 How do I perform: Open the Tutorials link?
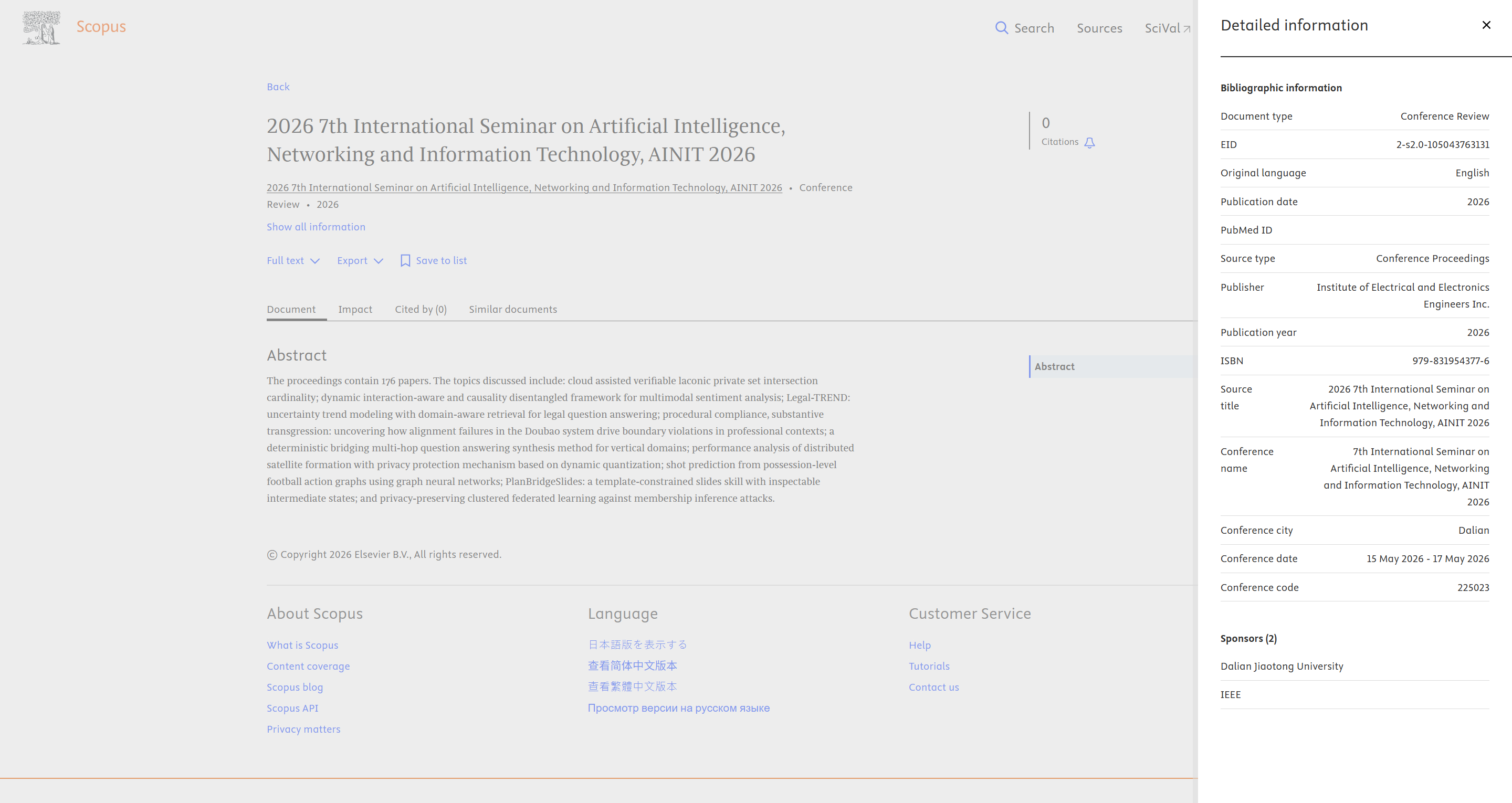click(929, 666)
